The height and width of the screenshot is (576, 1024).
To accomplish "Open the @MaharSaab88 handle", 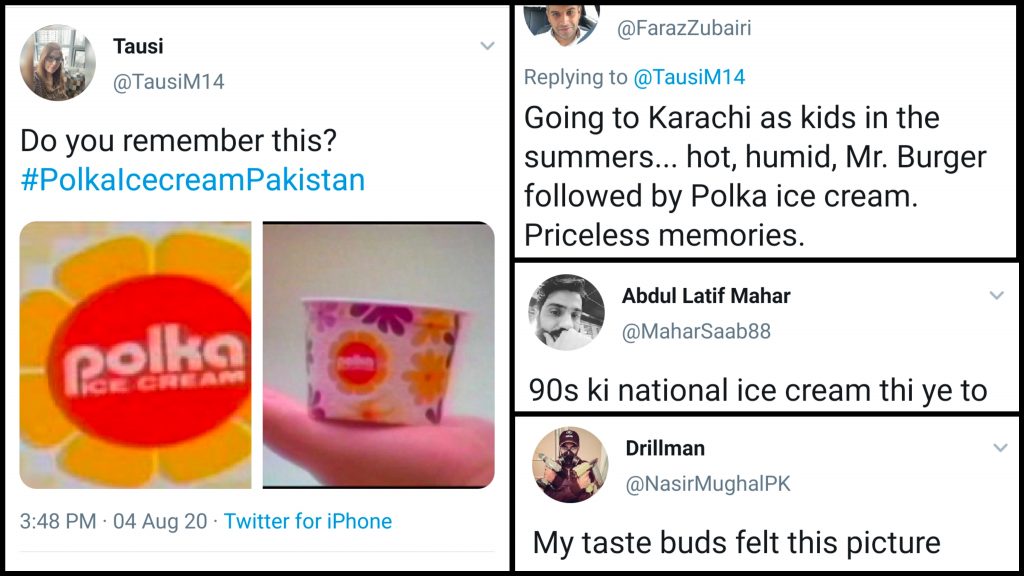I will (697, 331).
